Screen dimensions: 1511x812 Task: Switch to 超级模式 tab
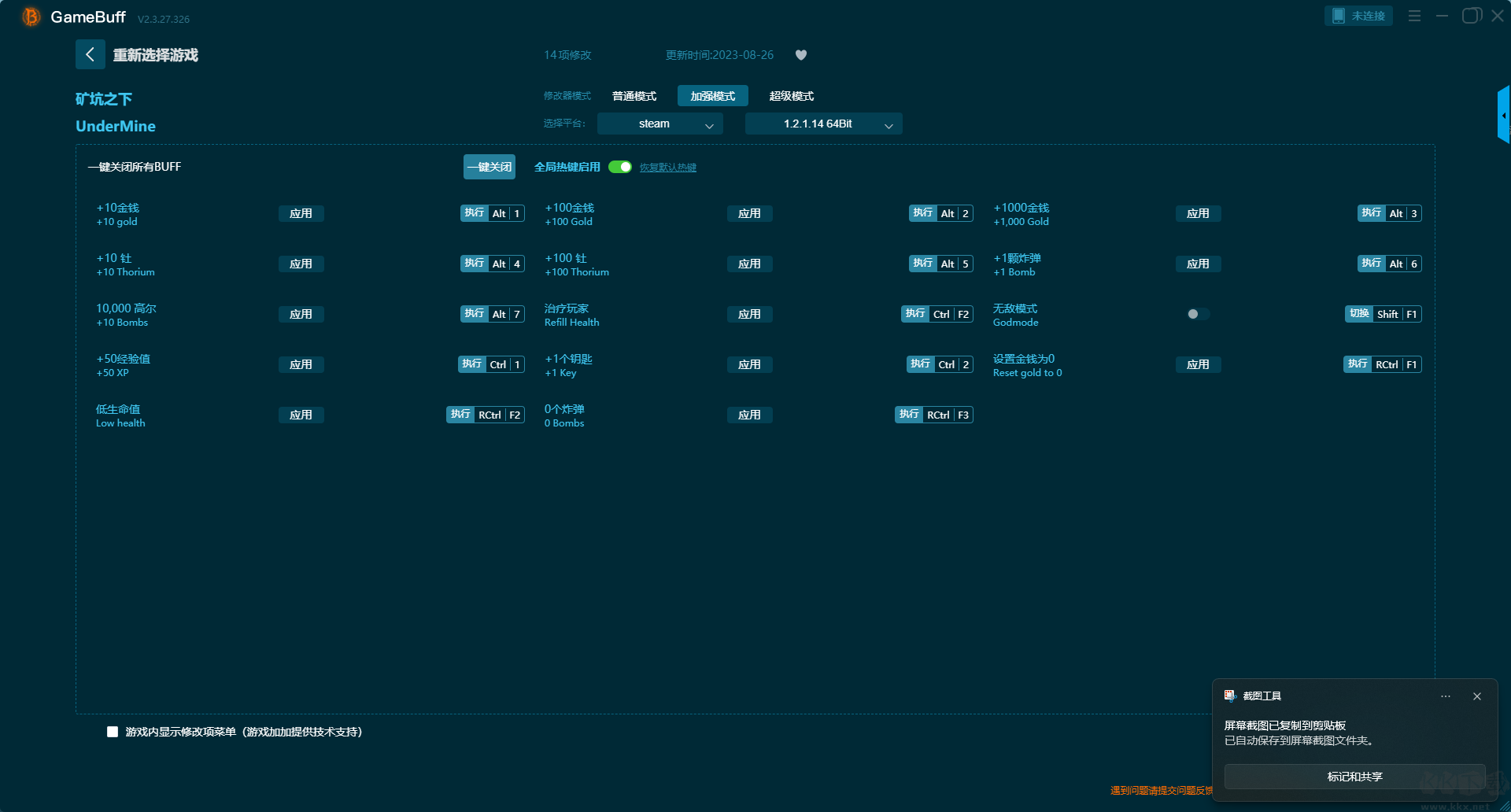click(791, 96)
